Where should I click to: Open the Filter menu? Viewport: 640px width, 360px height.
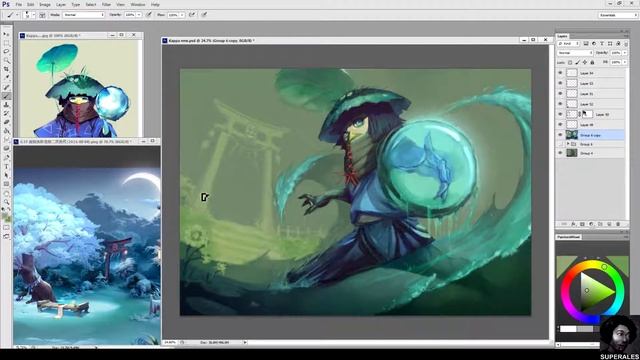pos(106,4)
